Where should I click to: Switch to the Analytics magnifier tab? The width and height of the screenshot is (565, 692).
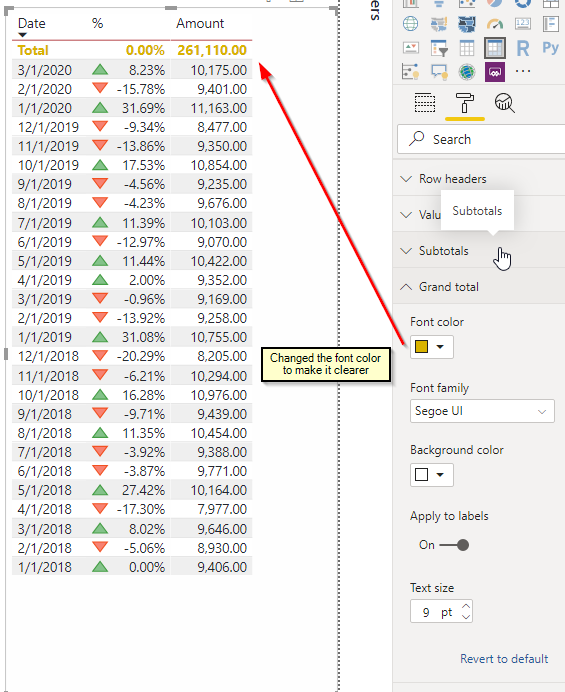pyautogui.click(x=504, y=103)
